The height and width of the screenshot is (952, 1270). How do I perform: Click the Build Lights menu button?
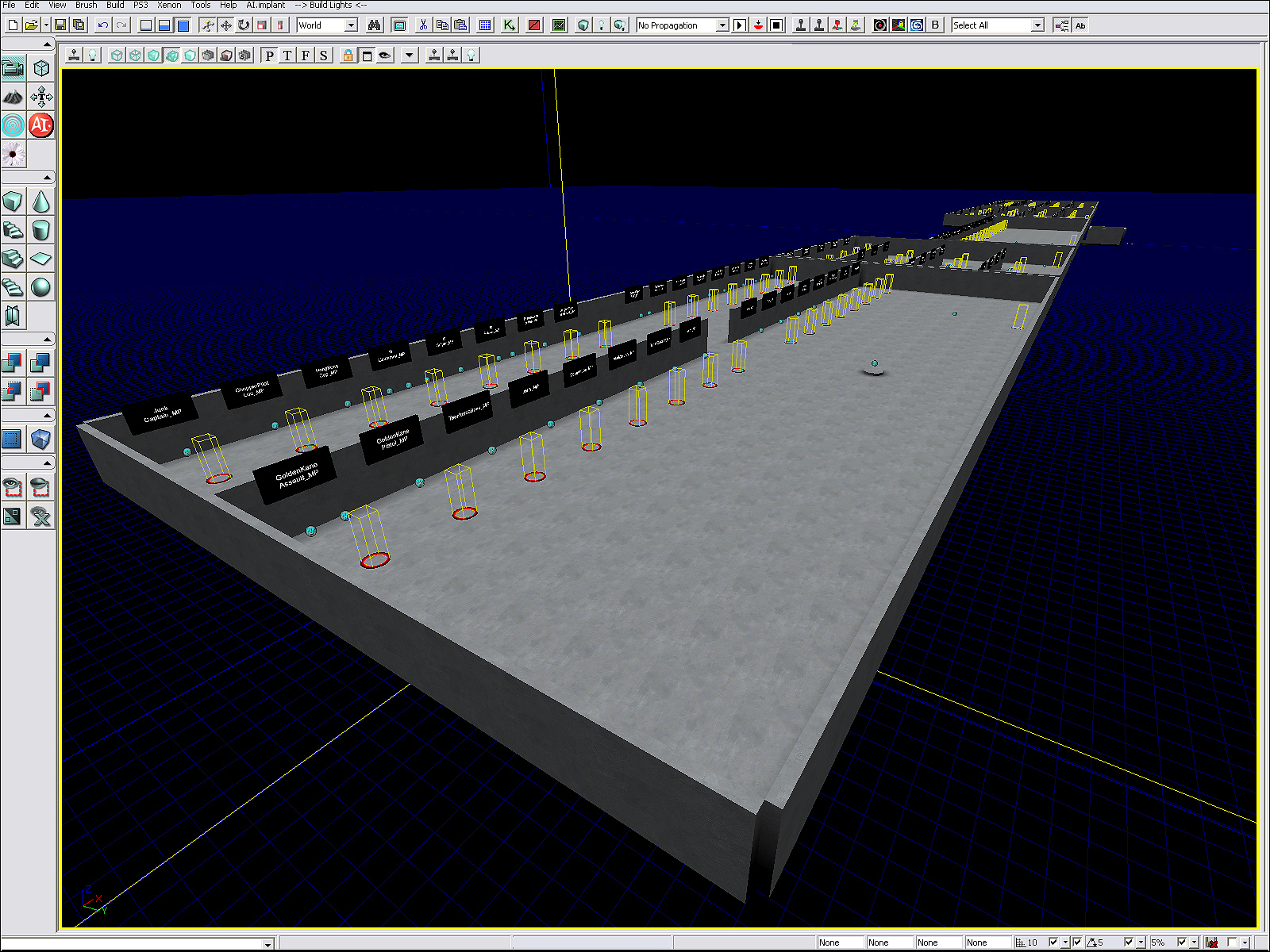tap(330, 5)
